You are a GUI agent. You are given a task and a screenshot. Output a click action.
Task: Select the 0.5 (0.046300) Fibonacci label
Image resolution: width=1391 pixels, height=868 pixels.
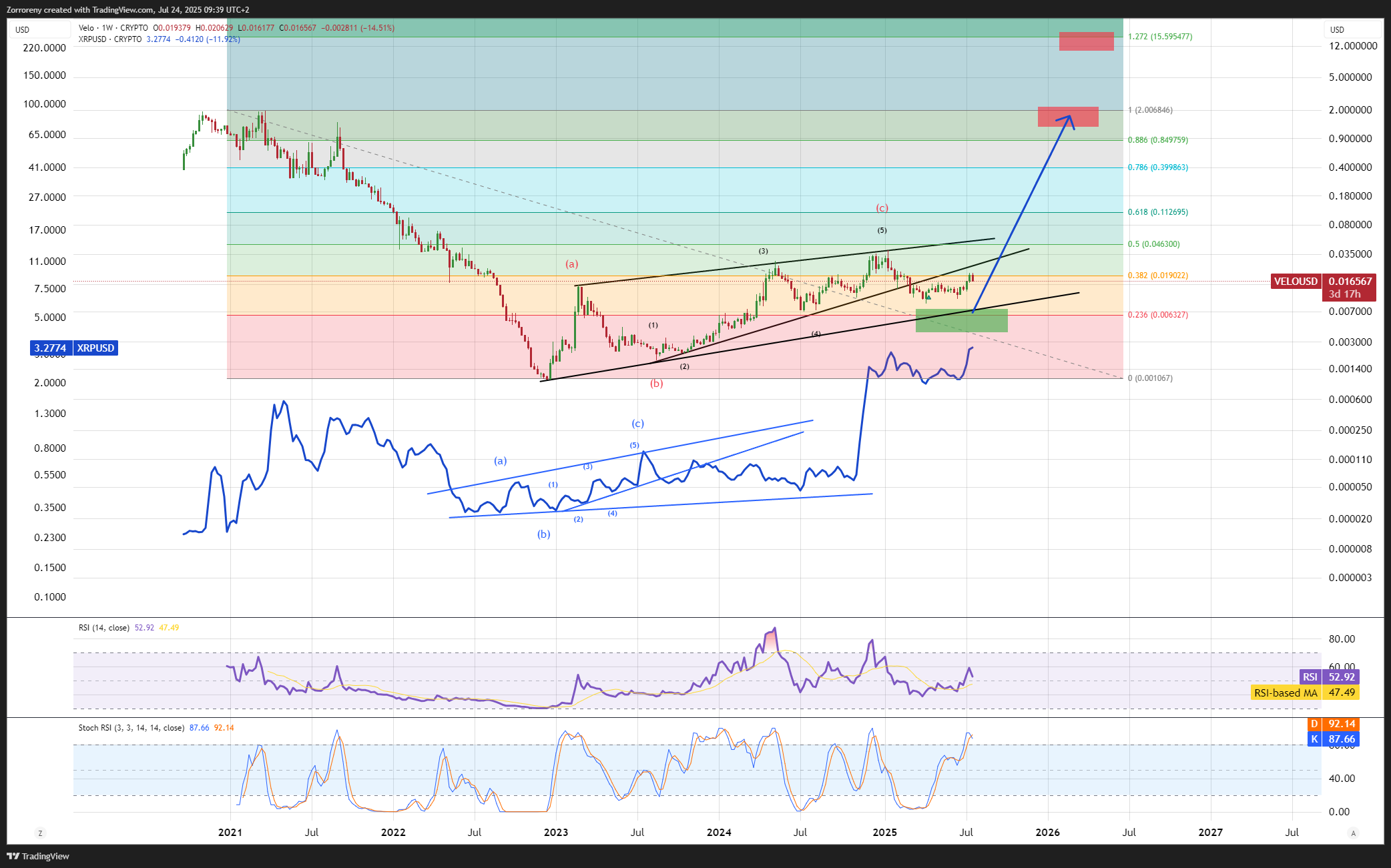click(x=1154, y=244)
